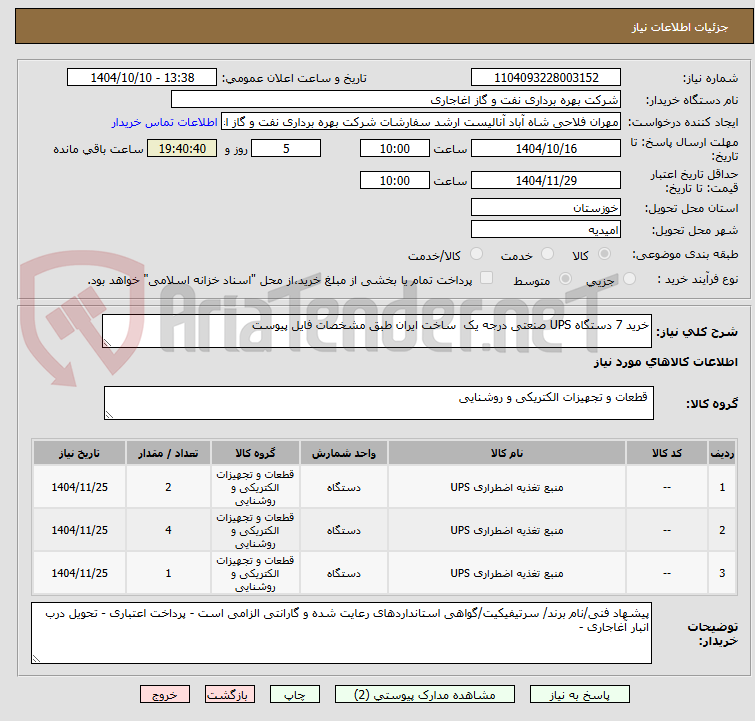The width and height of the screenshot is (755, 721).
Task: Click the چاپ print button
Action: (x=295, y=695)
